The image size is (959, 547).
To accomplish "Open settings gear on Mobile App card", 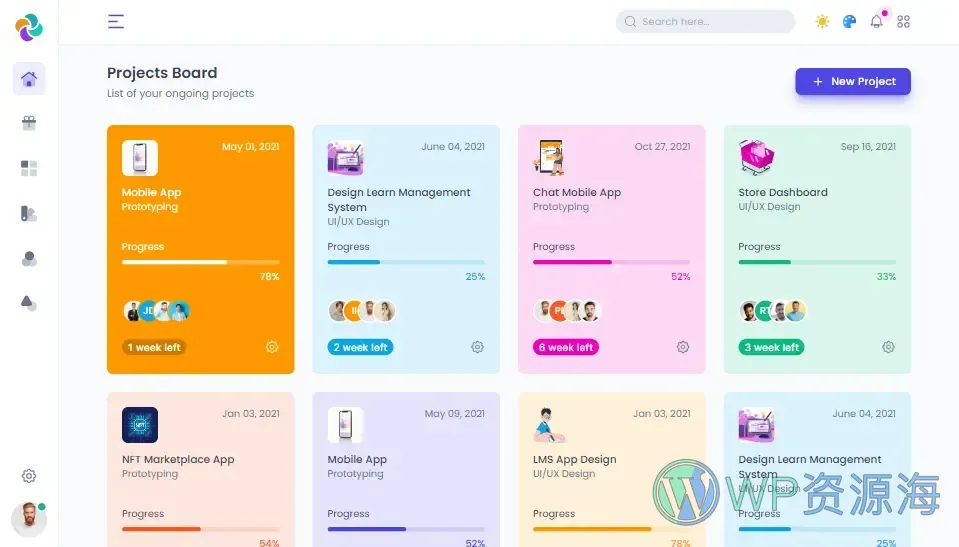I will click(272, 347).
